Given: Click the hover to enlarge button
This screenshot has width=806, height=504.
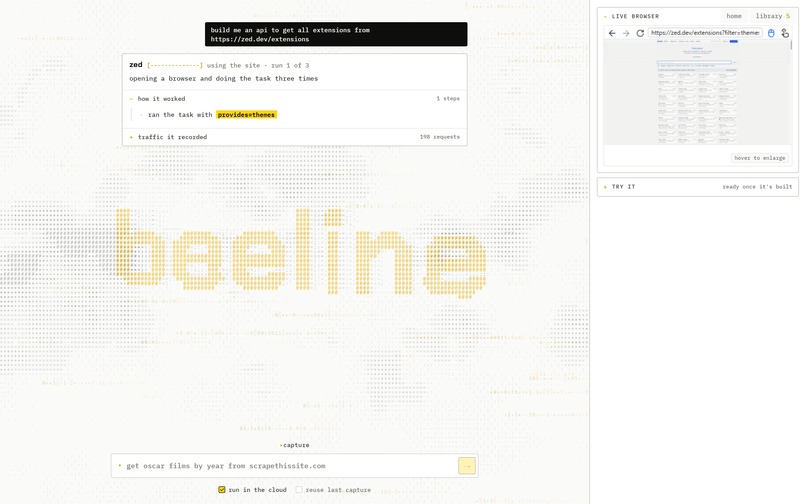Looking at the screenshot, I should 760,158.
